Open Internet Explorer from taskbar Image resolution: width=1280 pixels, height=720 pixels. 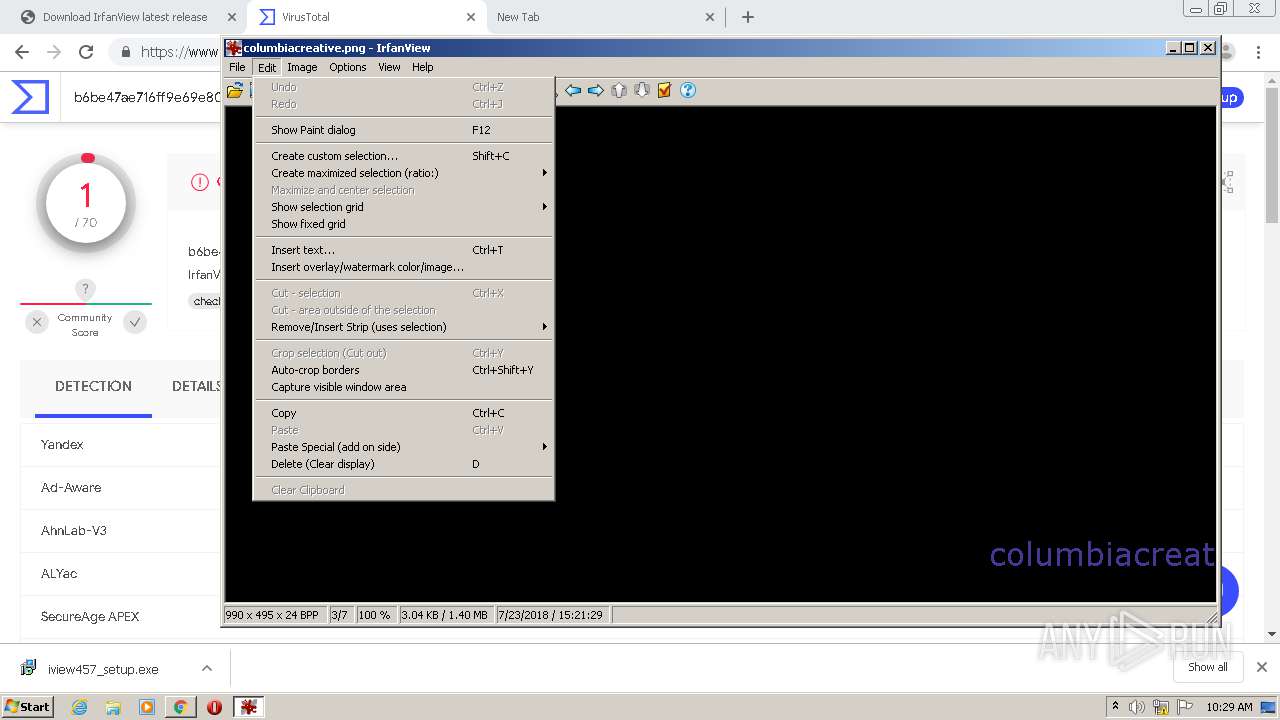80,707
